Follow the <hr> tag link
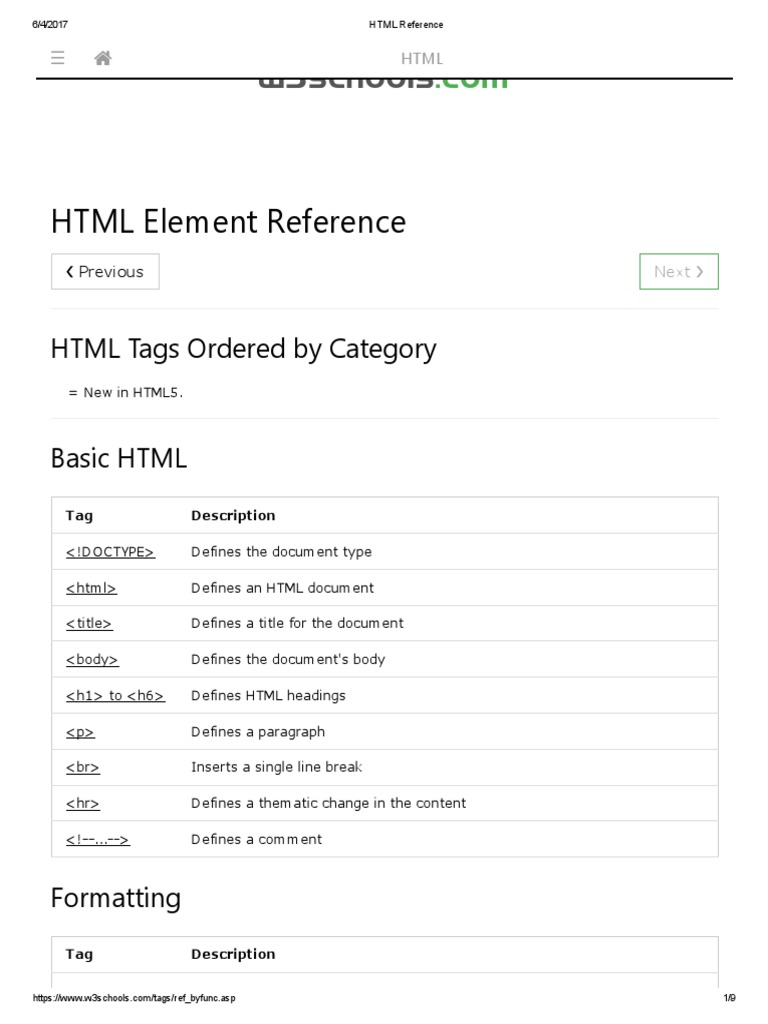768x1024 pixels. click(83, 803)
